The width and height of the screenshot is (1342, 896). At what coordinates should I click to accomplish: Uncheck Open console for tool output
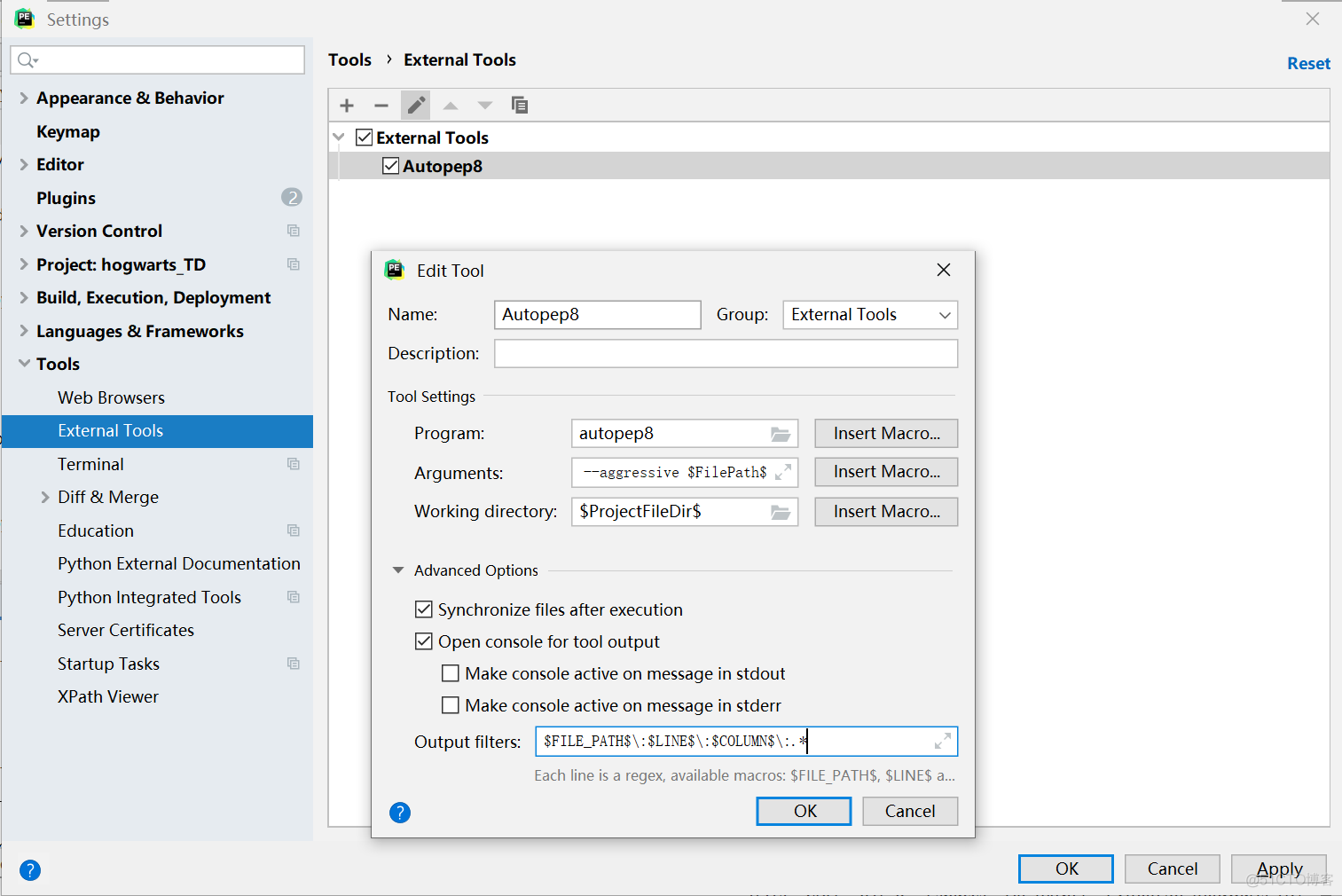click(x=424, y=641)
